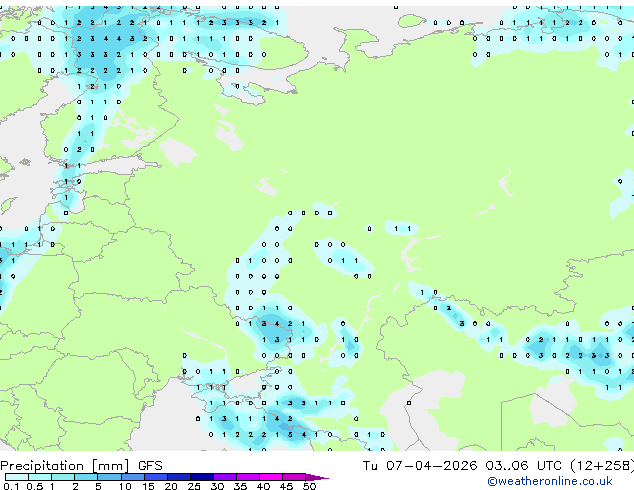Click the '30' legend label
The width and height of the screenshot is (634, 490).
[217, 486]
